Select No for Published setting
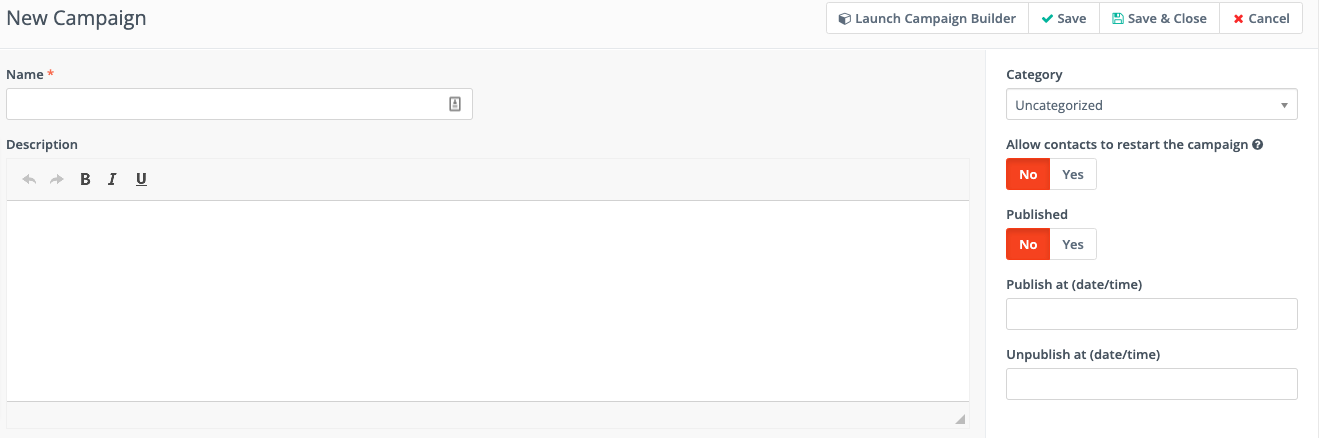The width and height of the screenshot is (1319, 438). coord(1028,244)
